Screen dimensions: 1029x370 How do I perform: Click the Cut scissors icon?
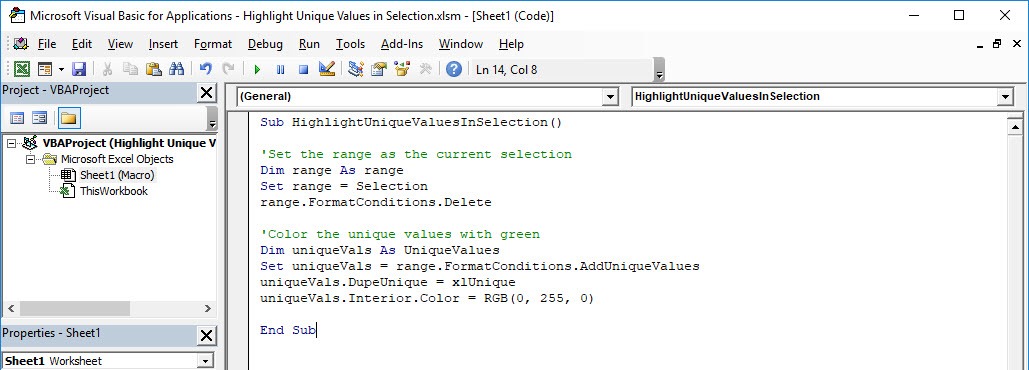pos(108,70)
